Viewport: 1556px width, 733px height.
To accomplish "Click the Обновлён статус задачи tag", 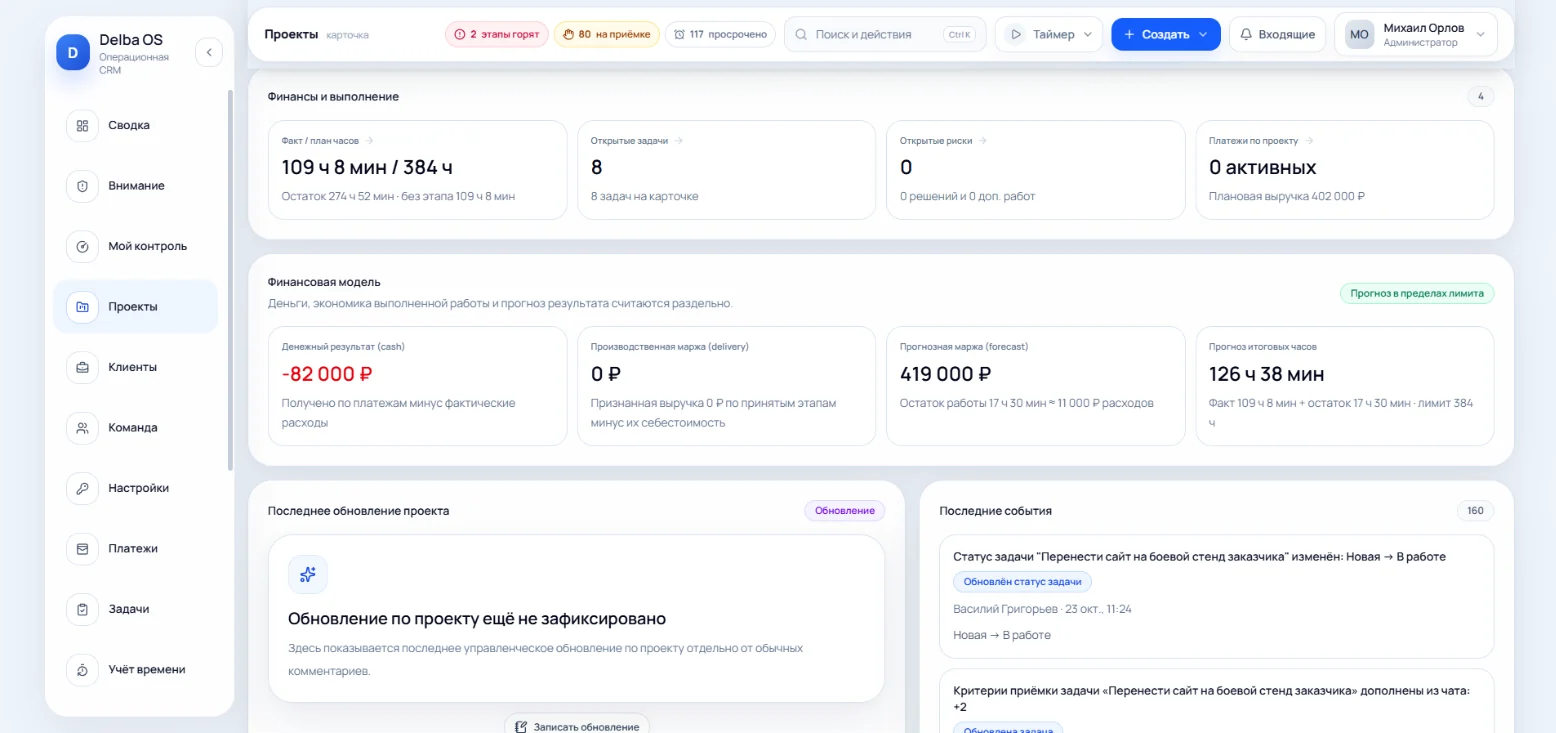I will 1022,582.
